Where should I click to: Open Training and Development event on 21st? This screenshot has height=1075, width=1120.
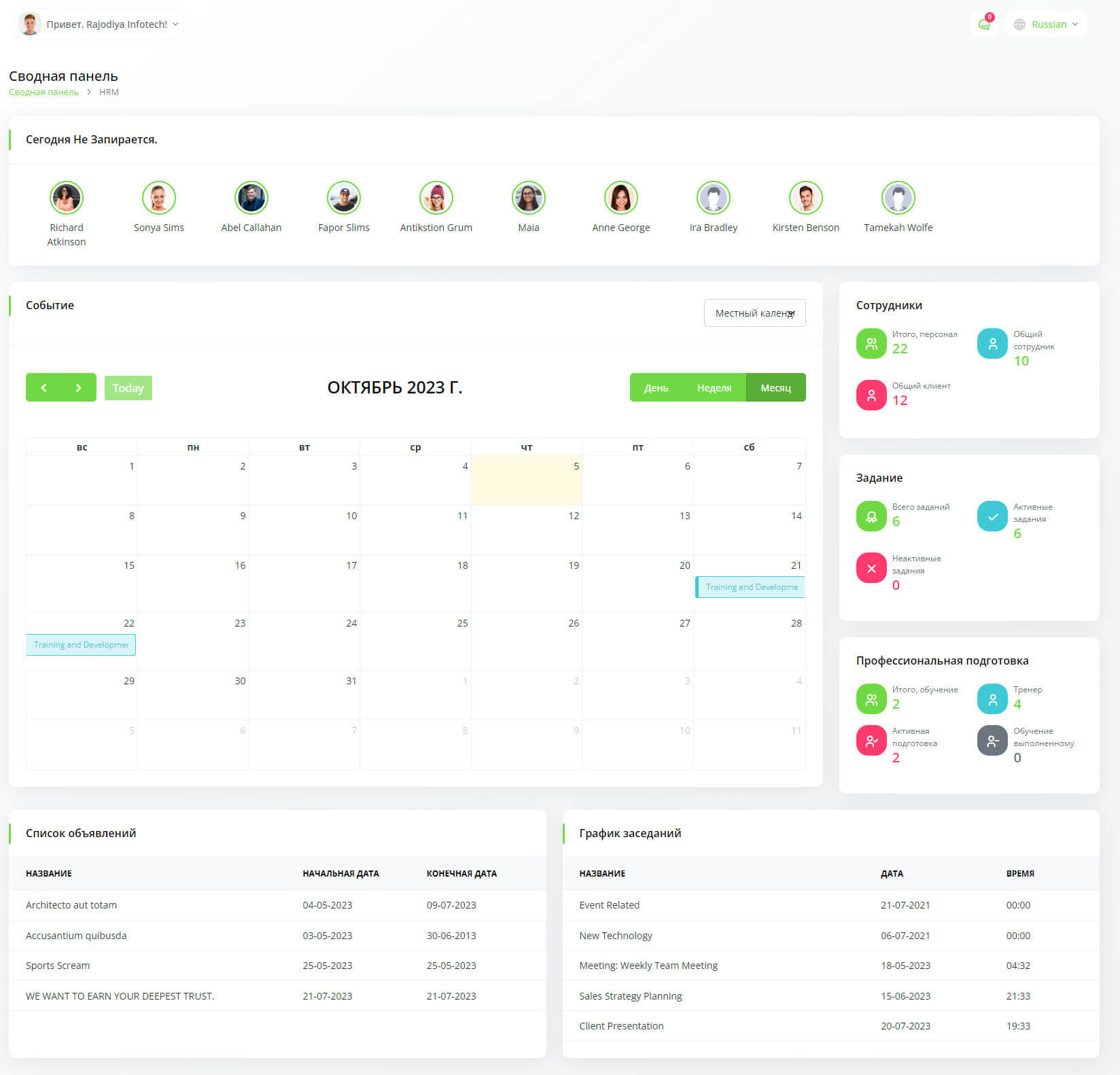pyautogui.click(x=750, y=587)
